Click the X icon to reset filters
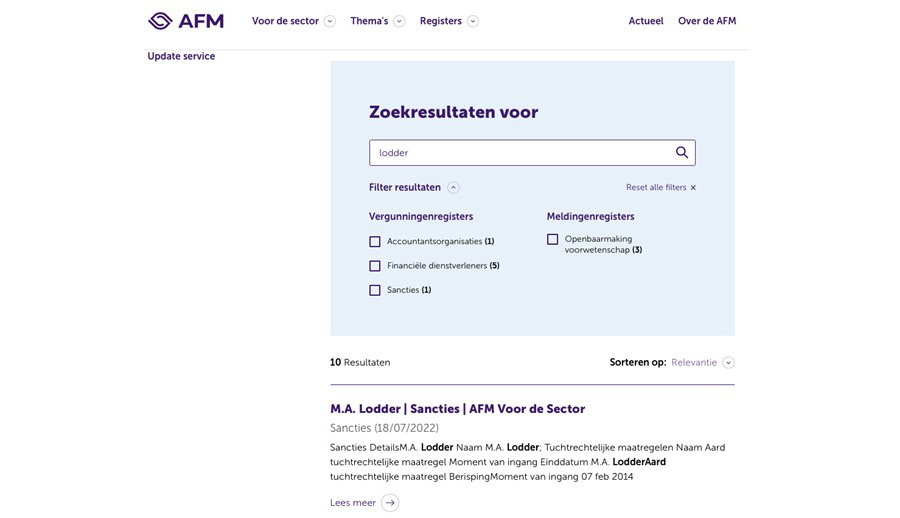 (x=693, y=188)
